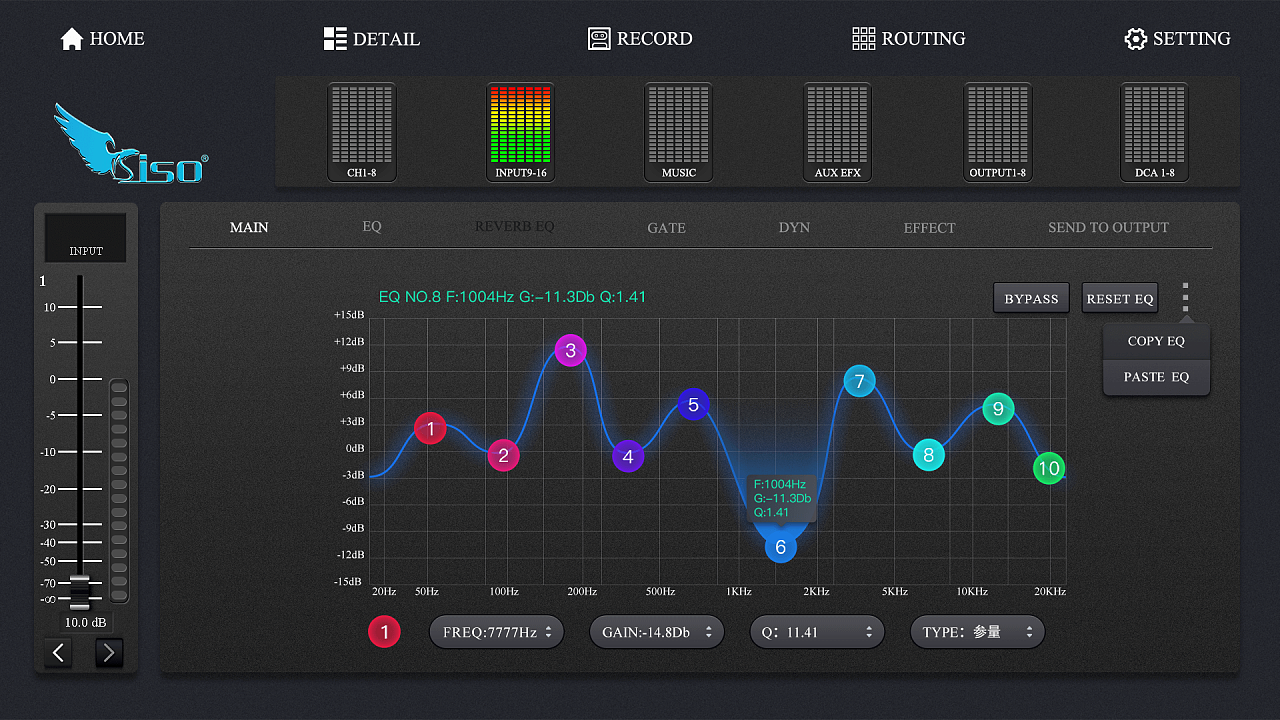Screen dimensions: 1280x720
Task: Click the INPUT channel name display
Action: click(86, 238)
